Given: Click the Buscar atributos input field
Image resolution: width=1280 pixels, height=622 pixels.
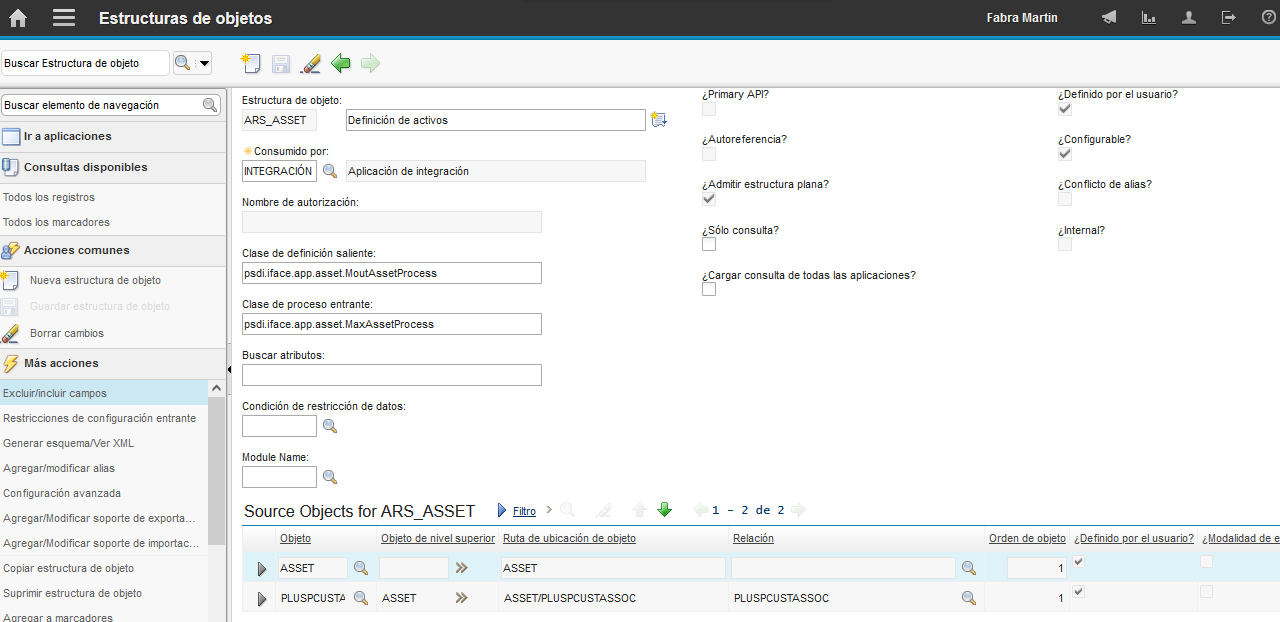Looking at the screenshot, I should tap(392, 375).
